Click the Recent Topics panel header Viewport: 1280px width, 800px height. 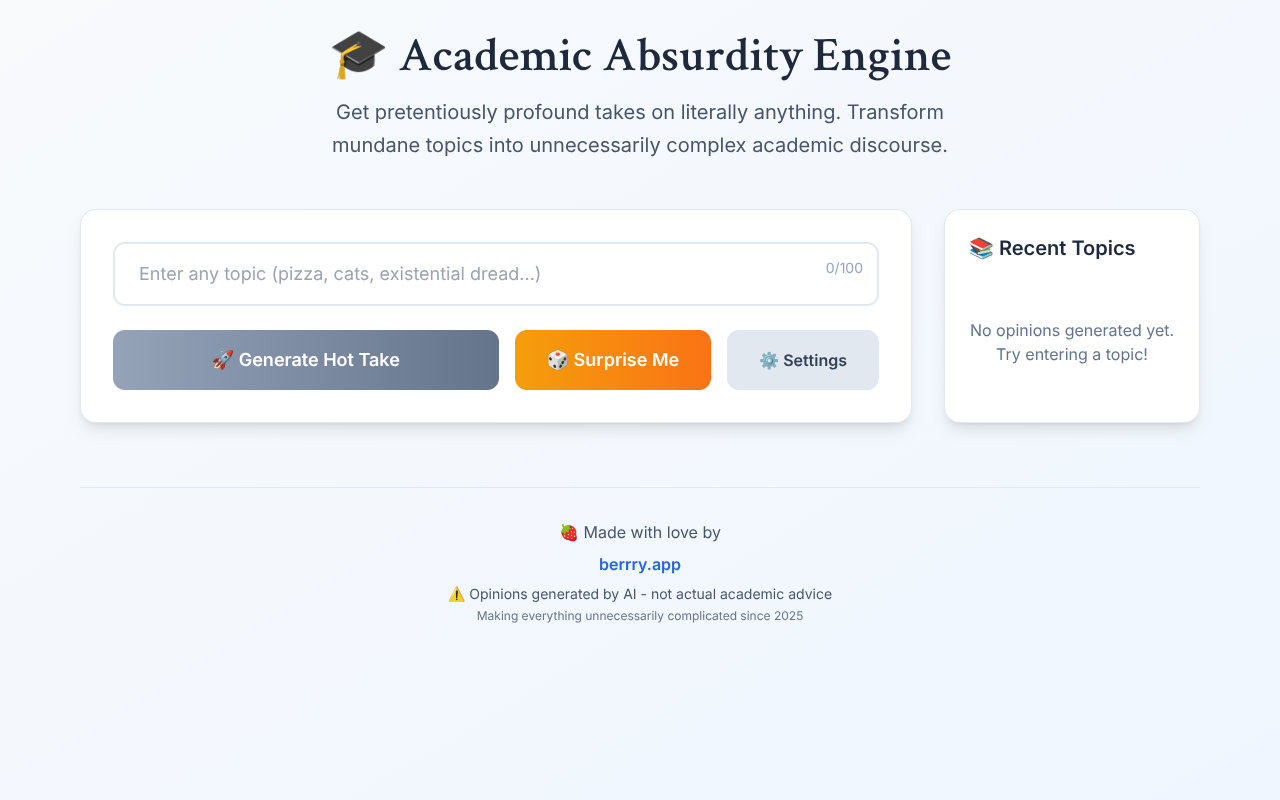1052,247
